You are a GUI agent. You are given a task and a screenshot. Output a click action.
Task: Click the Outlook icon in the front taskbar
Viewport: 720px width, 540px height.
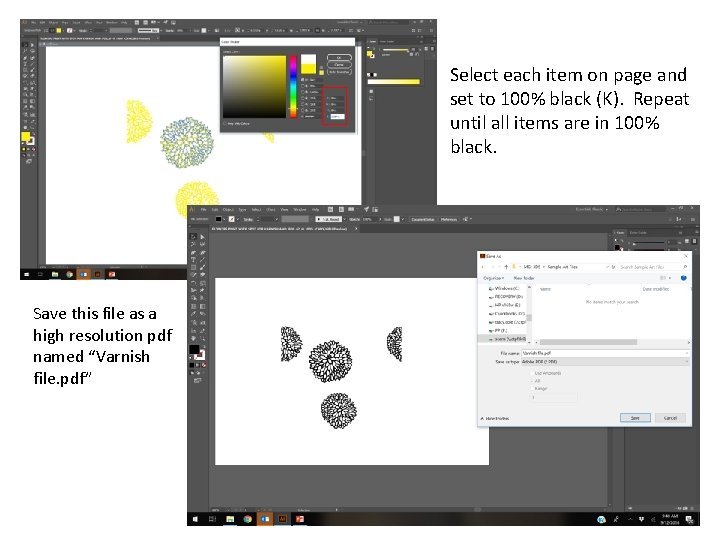coord(265,519)
